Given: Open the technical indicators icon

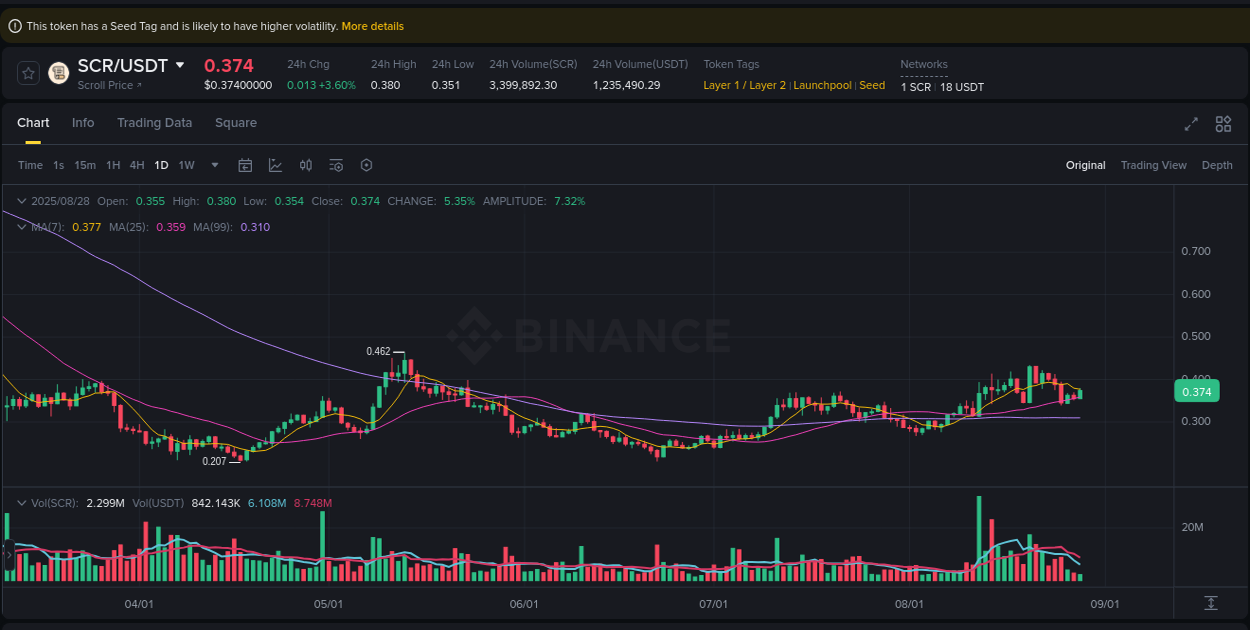Looking at the screenshot, I should point(275,164).
